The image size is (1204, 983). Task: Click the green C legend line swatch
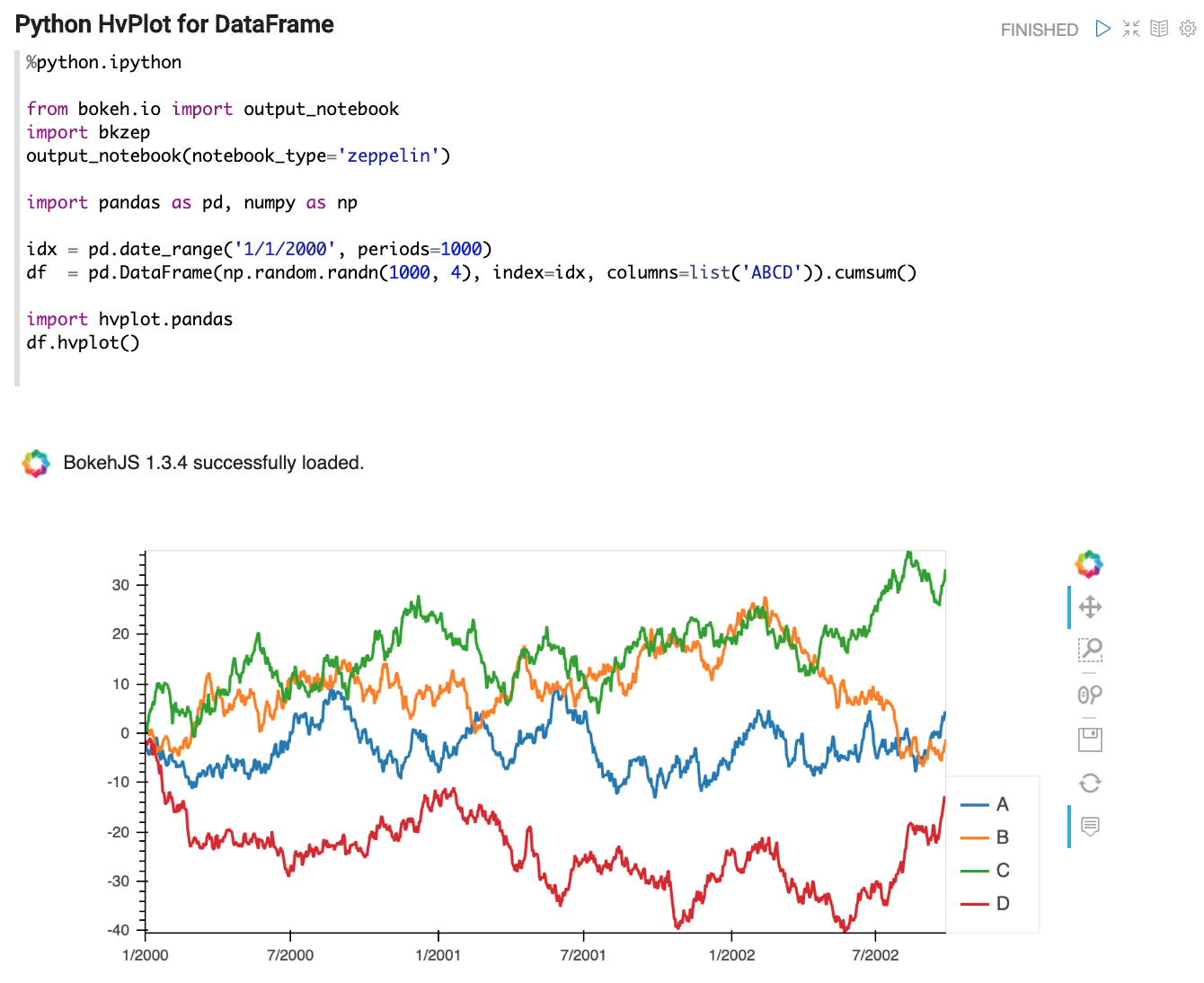[x=975, y=871]
